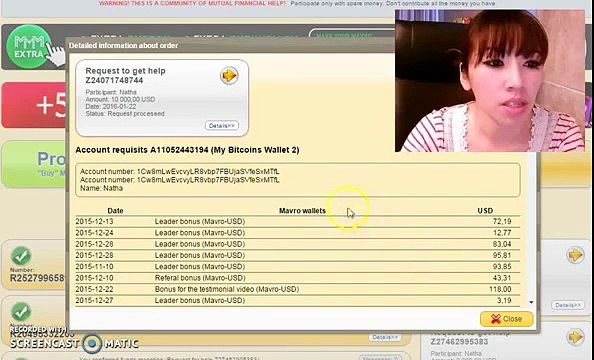
Task: Click the green checkmark on order R252799658
Action: pyautogui.click(x=21, y=256)
